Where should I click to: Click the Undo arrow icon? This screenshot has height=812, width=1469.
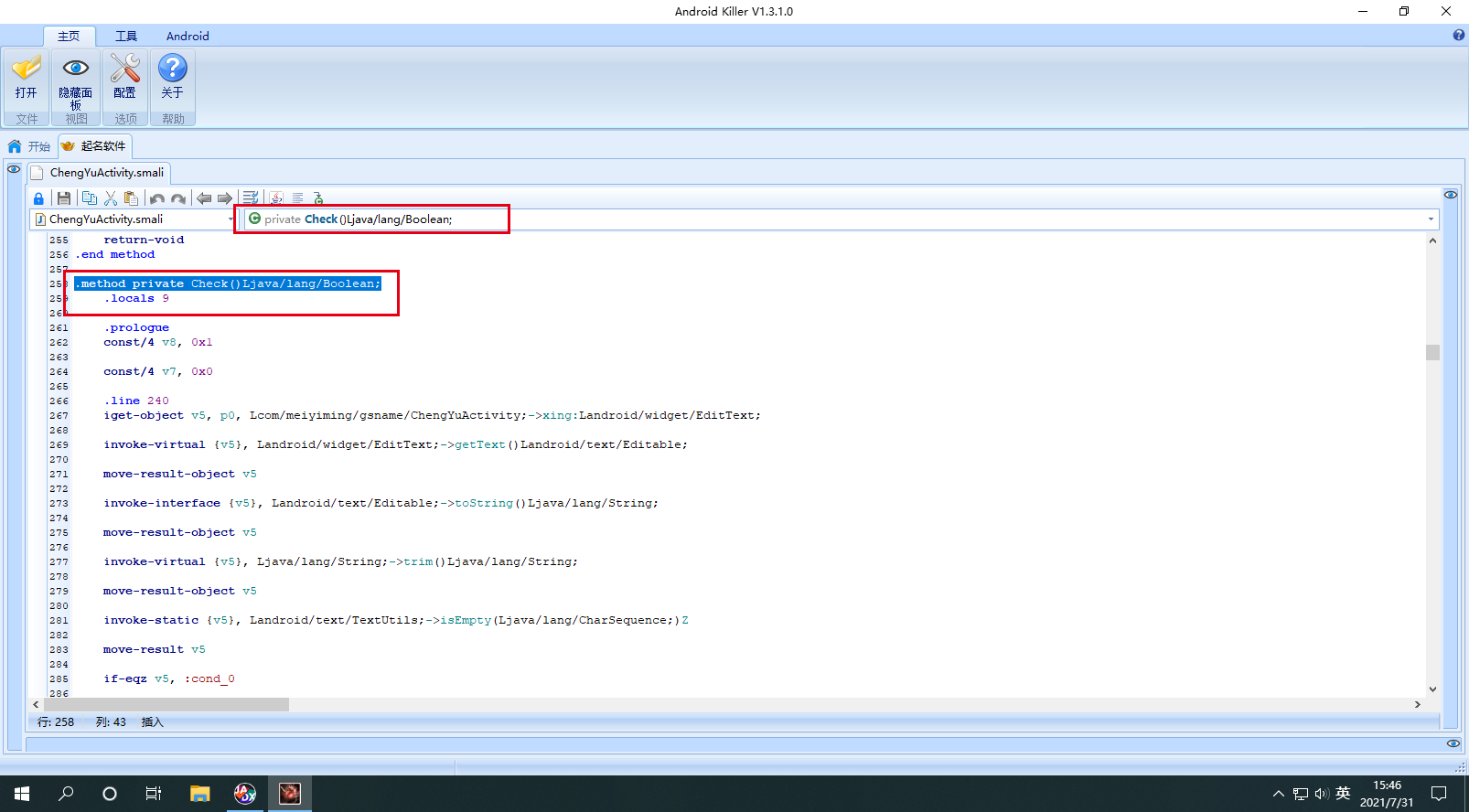point(157,198)
